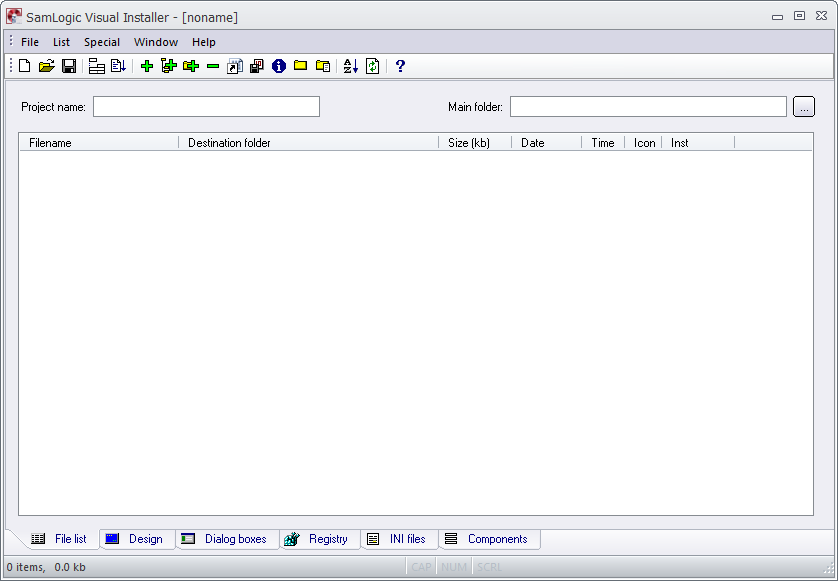Open the Special menu
This screenshot has height=581, width=838.
point(102,42)
